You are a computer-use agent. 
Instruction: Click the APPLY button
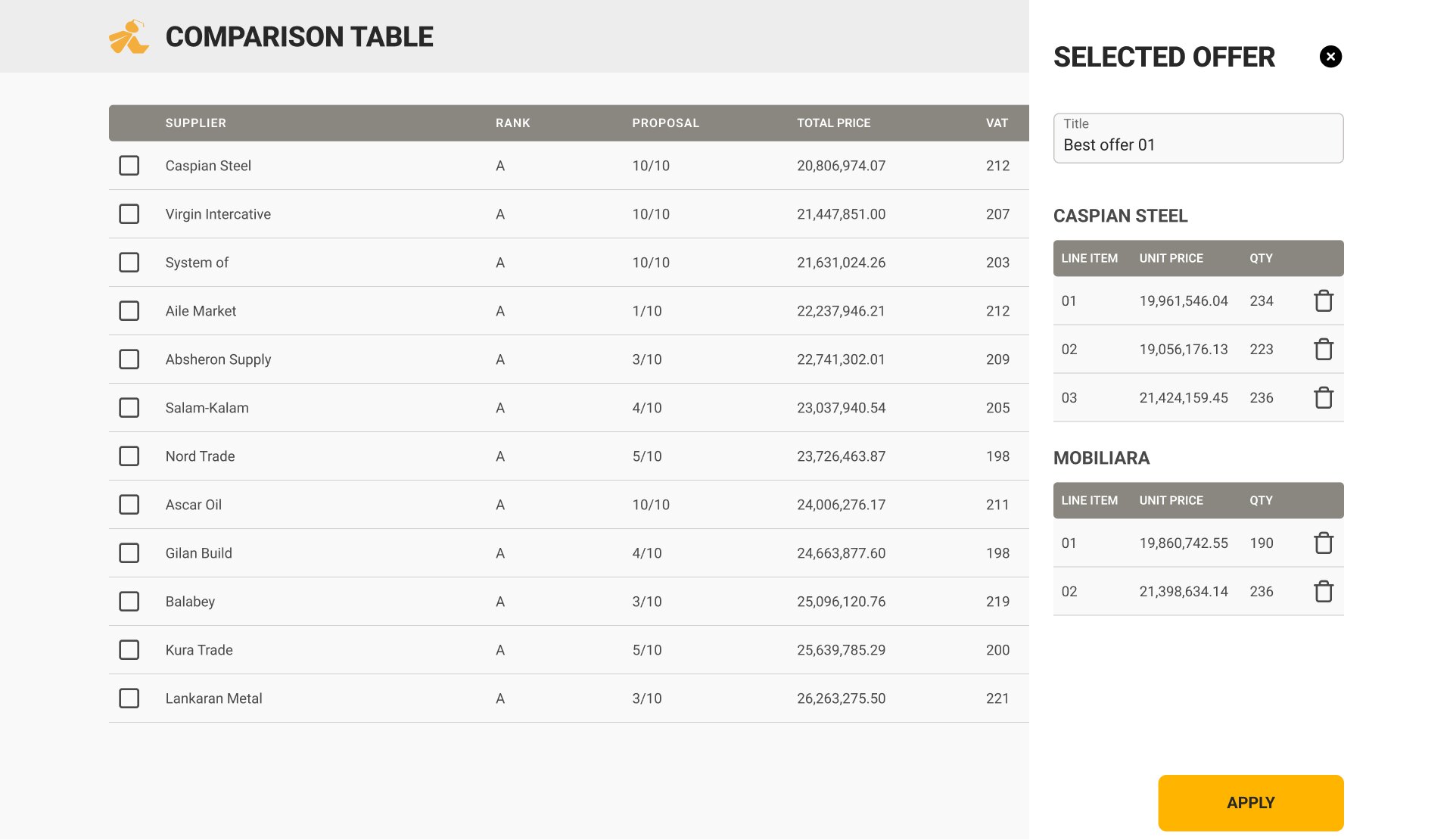click(1251, 803)
